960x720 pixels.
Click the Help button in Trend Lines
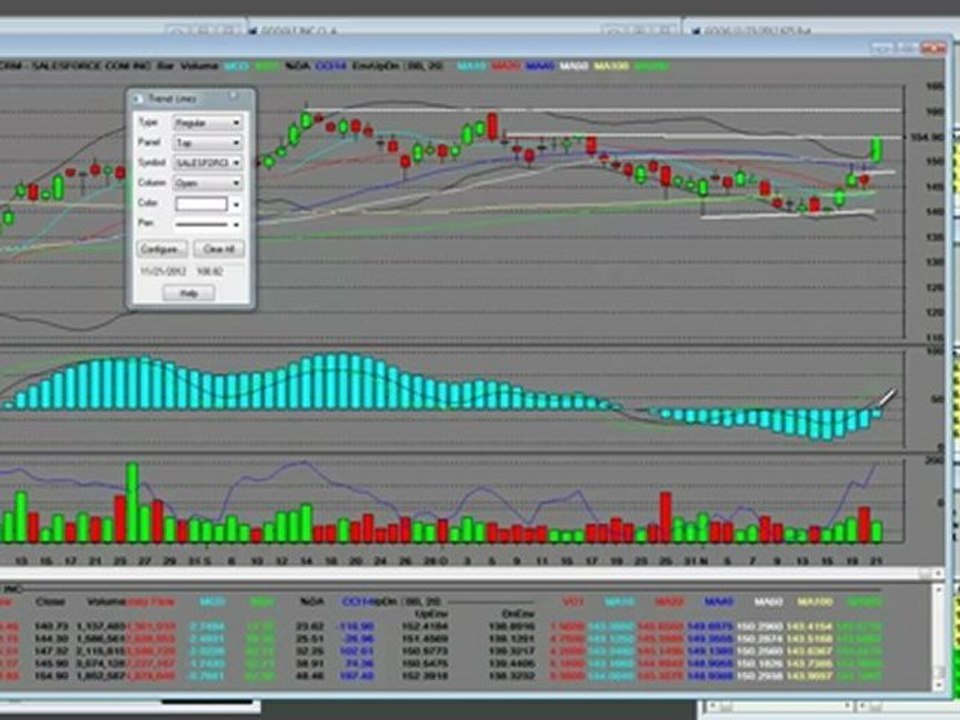189,293
